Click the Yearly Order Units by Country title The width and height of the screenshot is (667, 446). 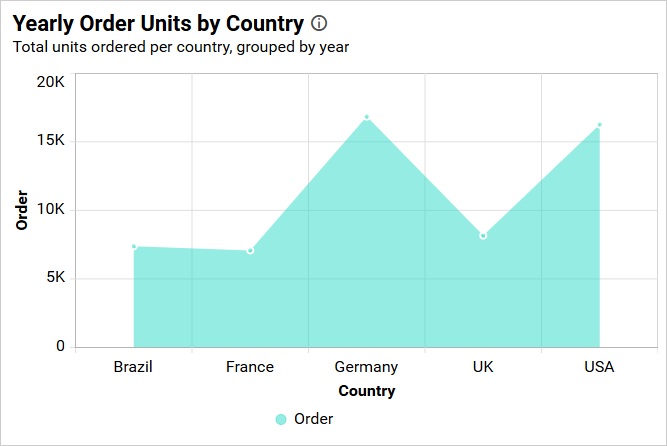click(158, 23)
